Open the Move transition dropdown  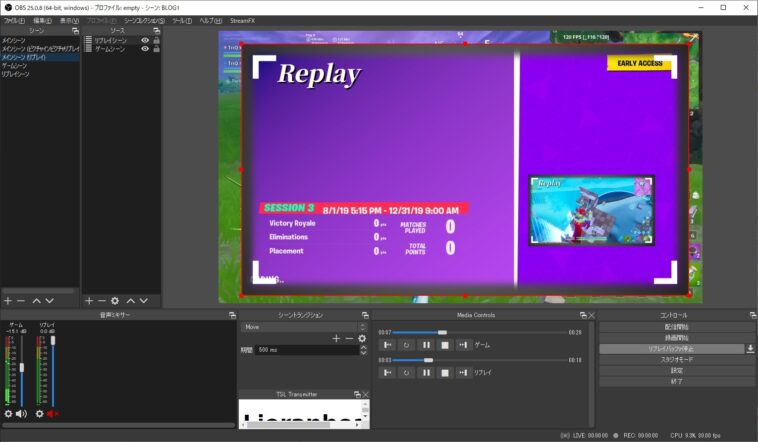coord(304,327)
